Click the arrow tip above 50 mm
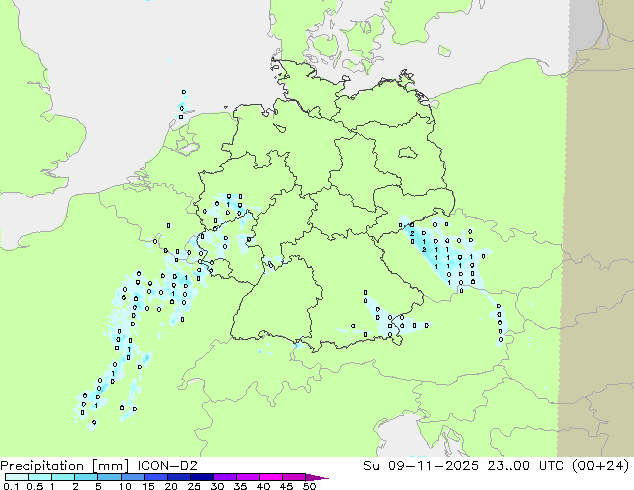The image size is (634, 490). click(317, 477)
